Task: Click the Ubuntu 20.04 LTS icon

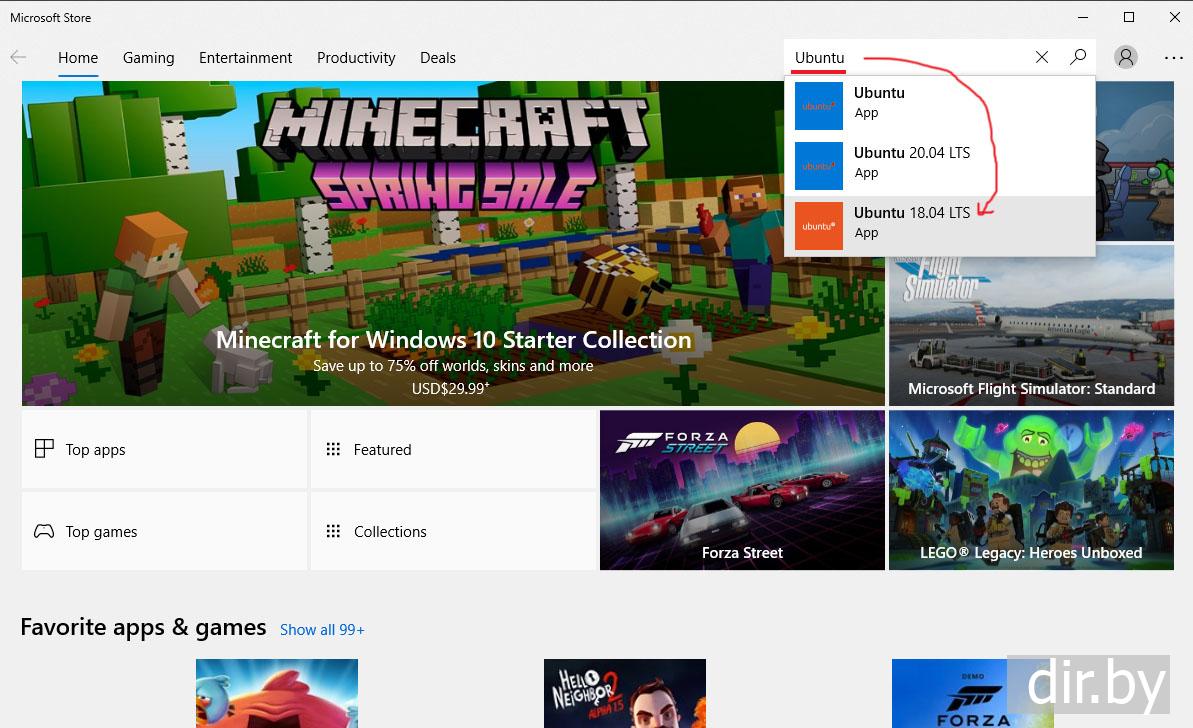Action: pos(819,166)
